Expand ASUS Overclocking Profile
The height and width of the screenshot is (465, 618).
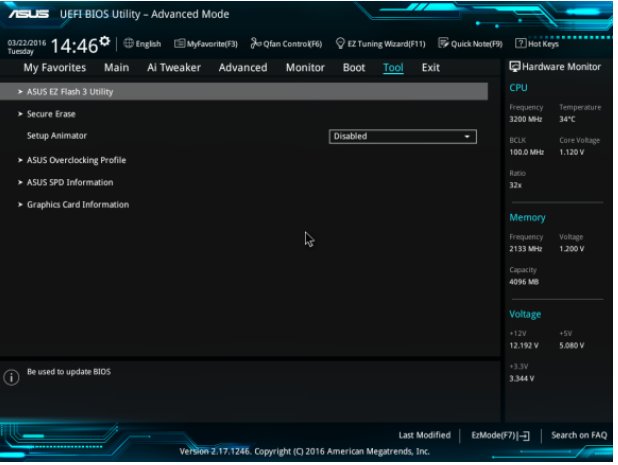[x=75, y=160]
